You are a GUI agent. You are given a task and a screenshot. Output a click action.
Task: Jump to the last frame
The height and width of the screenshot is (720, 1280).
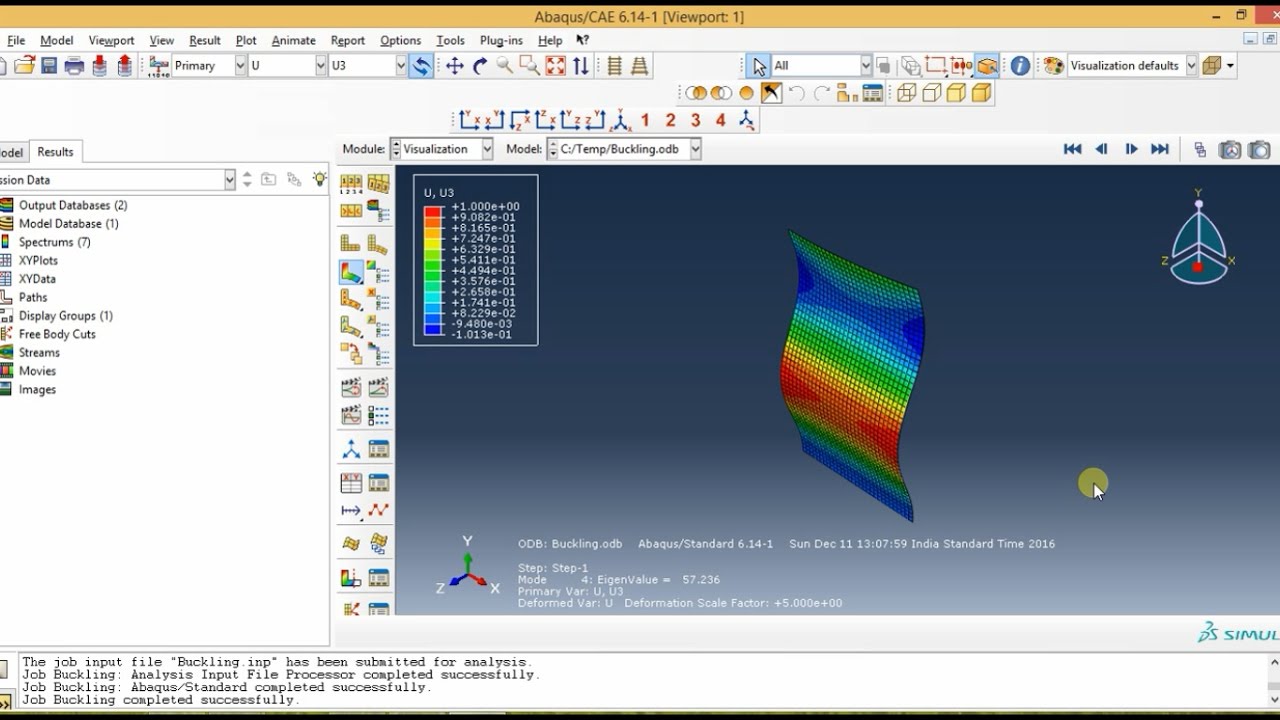(1160, 149)
